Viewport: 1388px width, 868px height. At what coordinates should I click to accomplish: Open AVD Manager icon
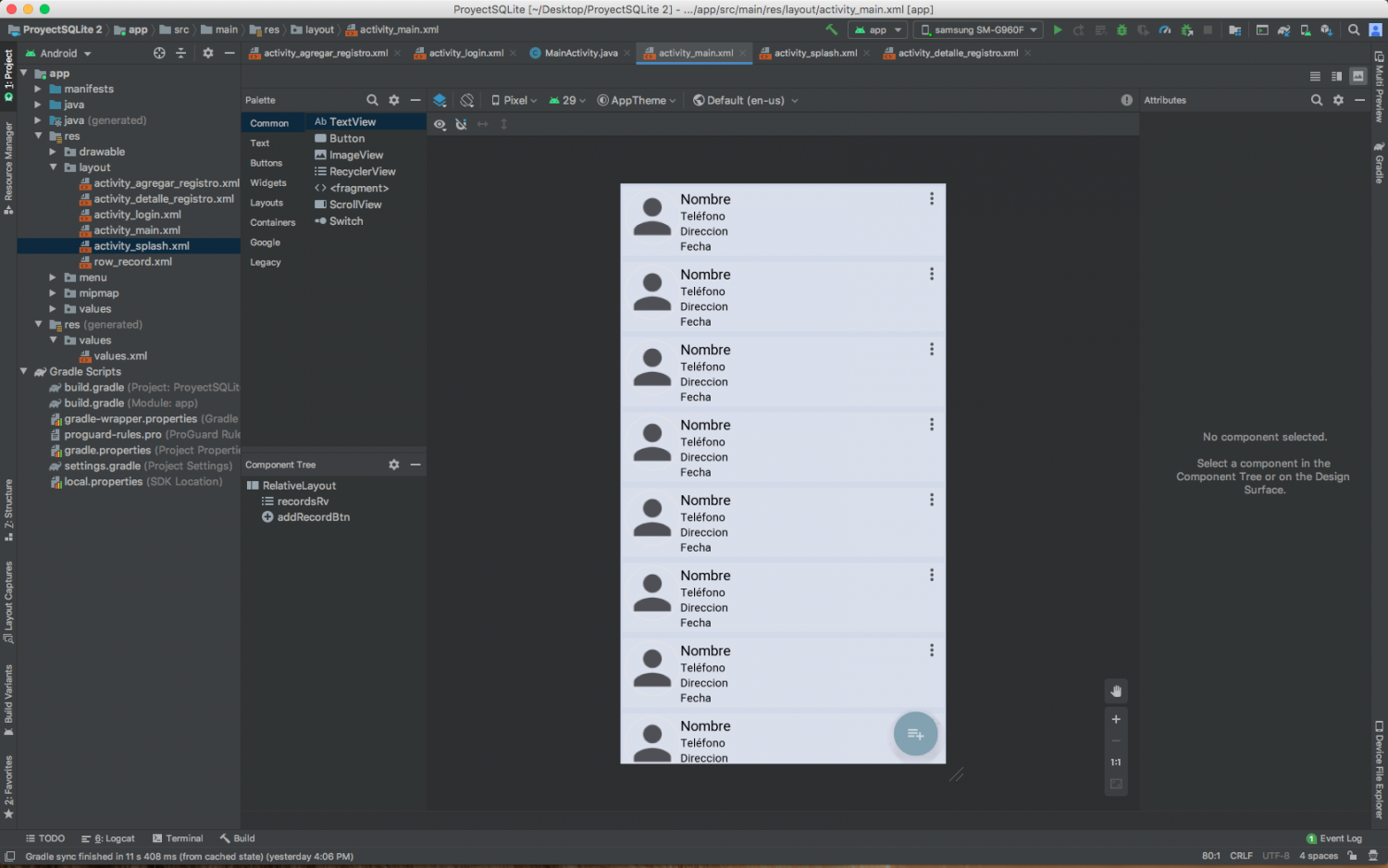pos(1305,30)
